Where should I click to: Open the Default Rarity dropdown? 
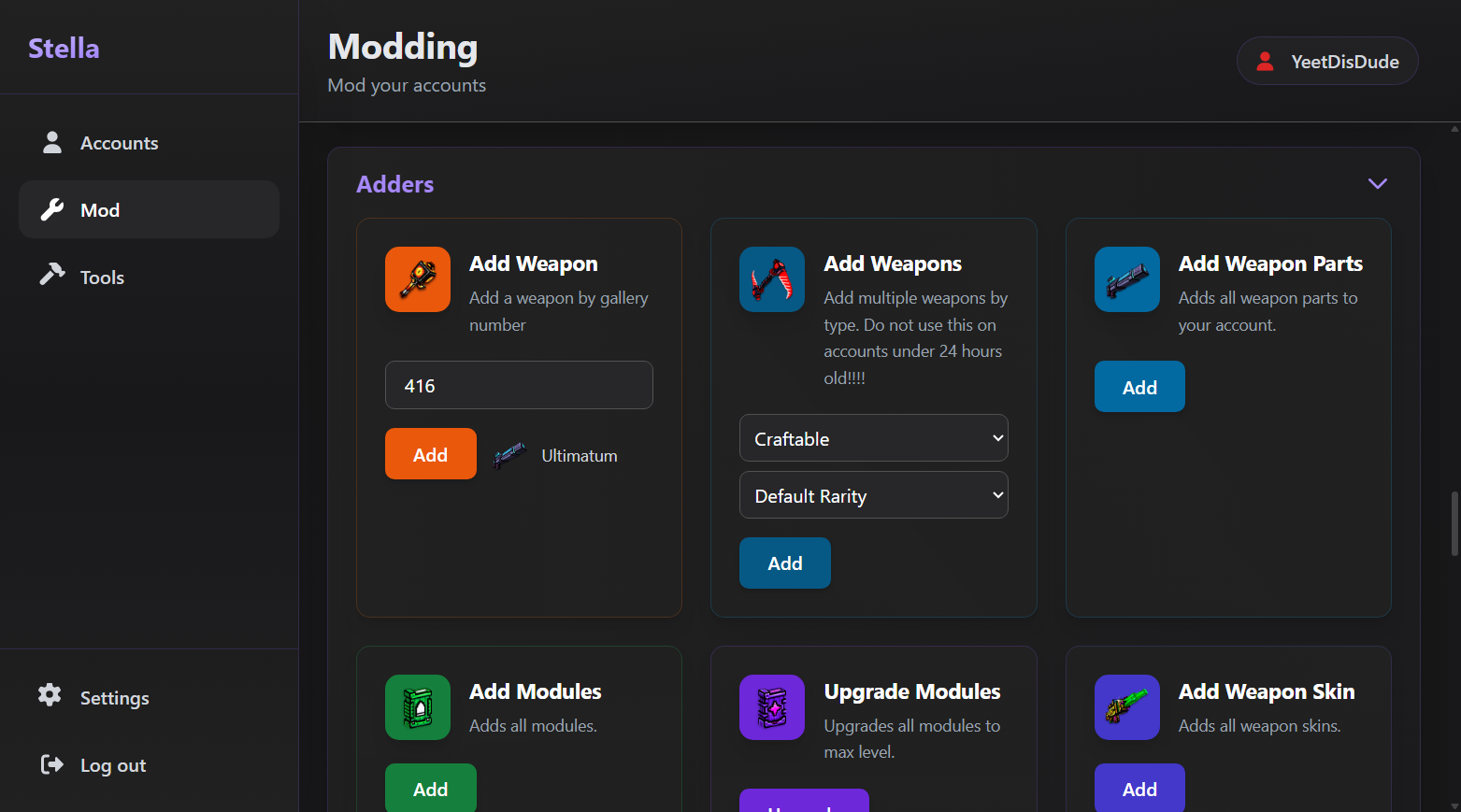coord(873,495)
